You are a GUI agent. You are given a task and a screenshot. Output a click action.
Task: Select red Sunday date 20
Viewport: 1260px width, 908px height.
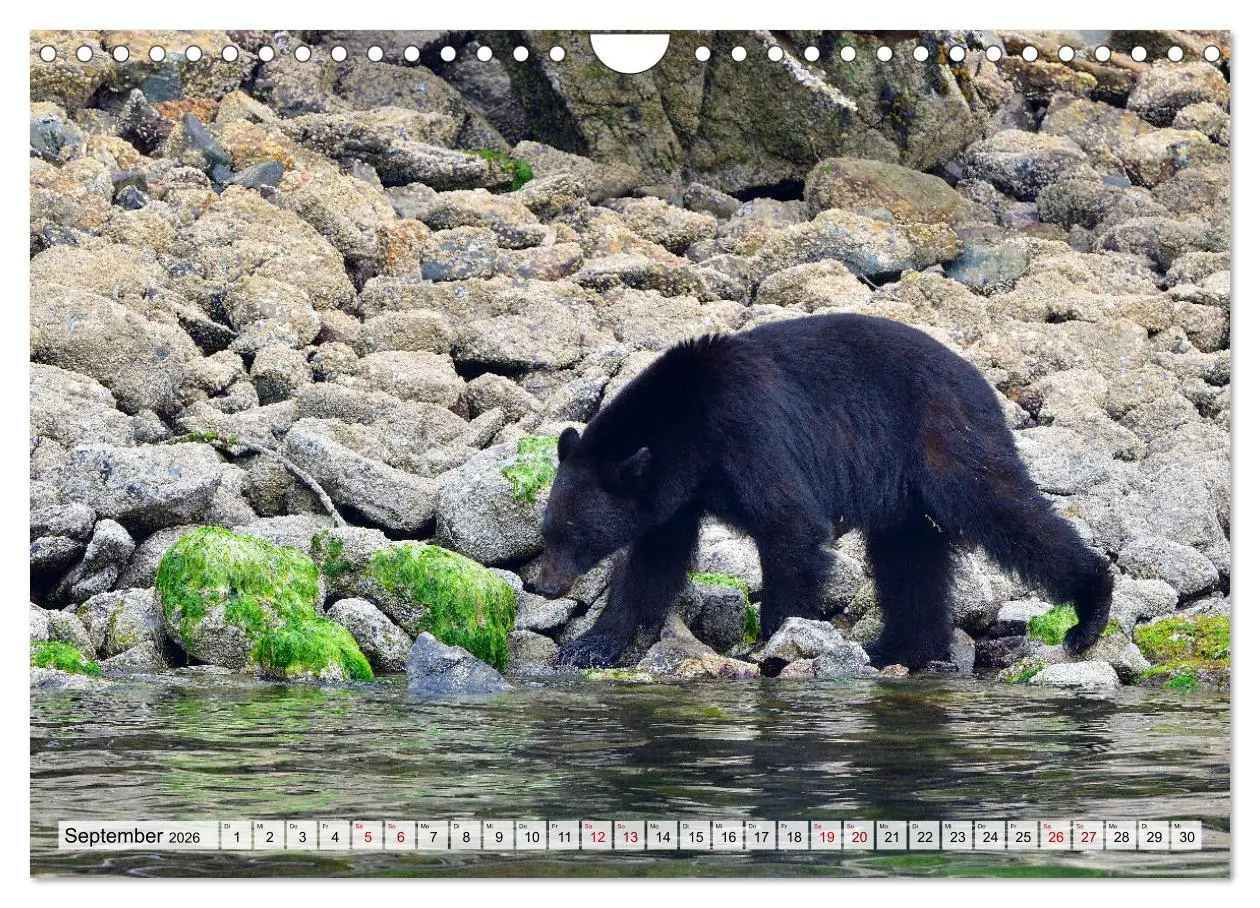858,836
